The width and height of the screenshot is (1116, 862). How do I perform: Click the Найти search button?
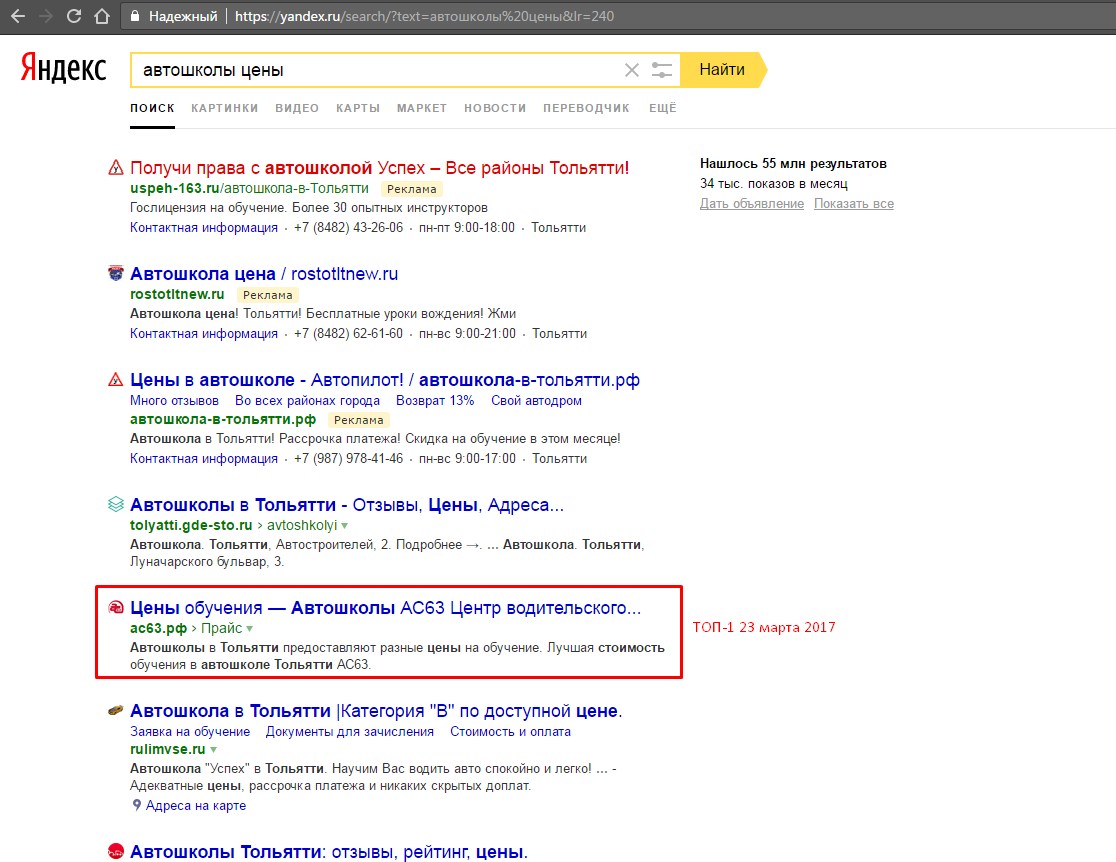click(x=722, y=70)
